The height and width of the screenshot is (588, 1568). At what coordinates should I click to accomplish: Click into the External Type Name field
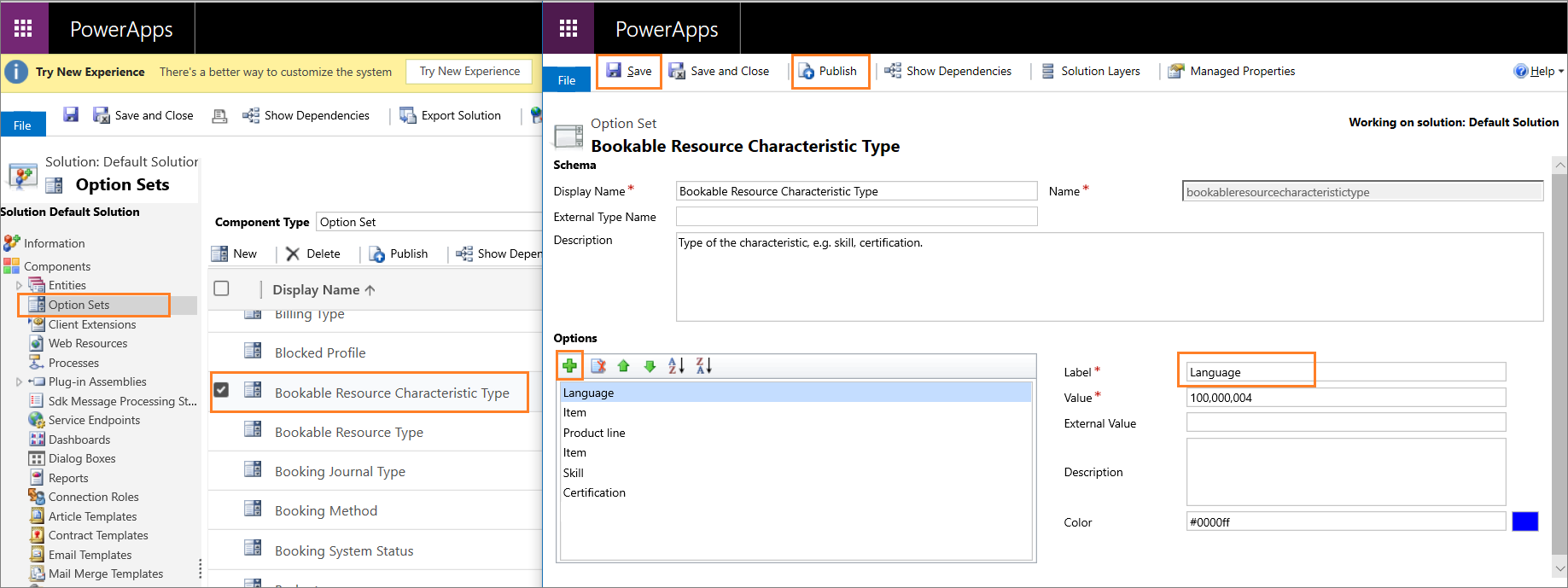[x=856, y=217]
